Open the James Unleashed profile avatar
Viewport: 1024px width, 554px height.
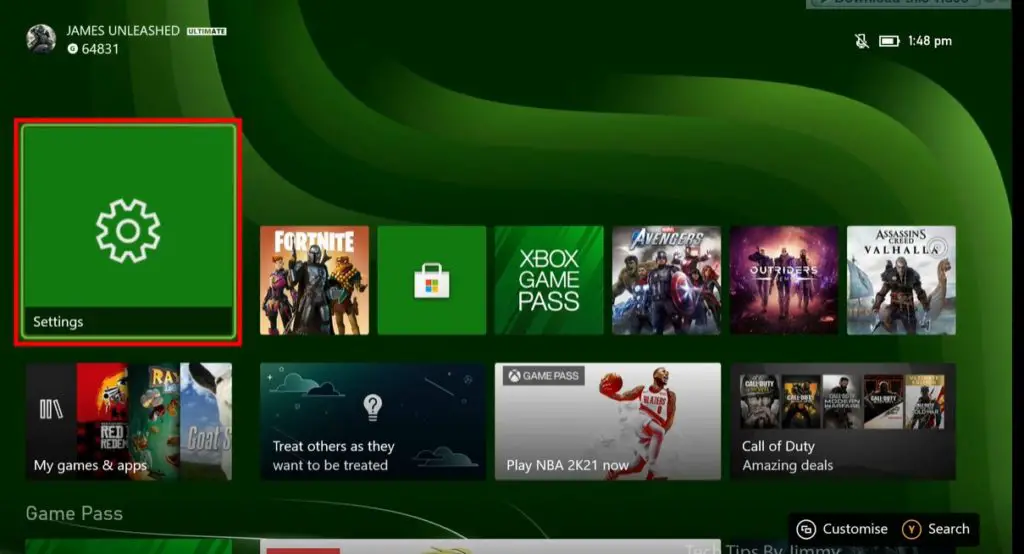pyautogui.click(x=41, y=39)
